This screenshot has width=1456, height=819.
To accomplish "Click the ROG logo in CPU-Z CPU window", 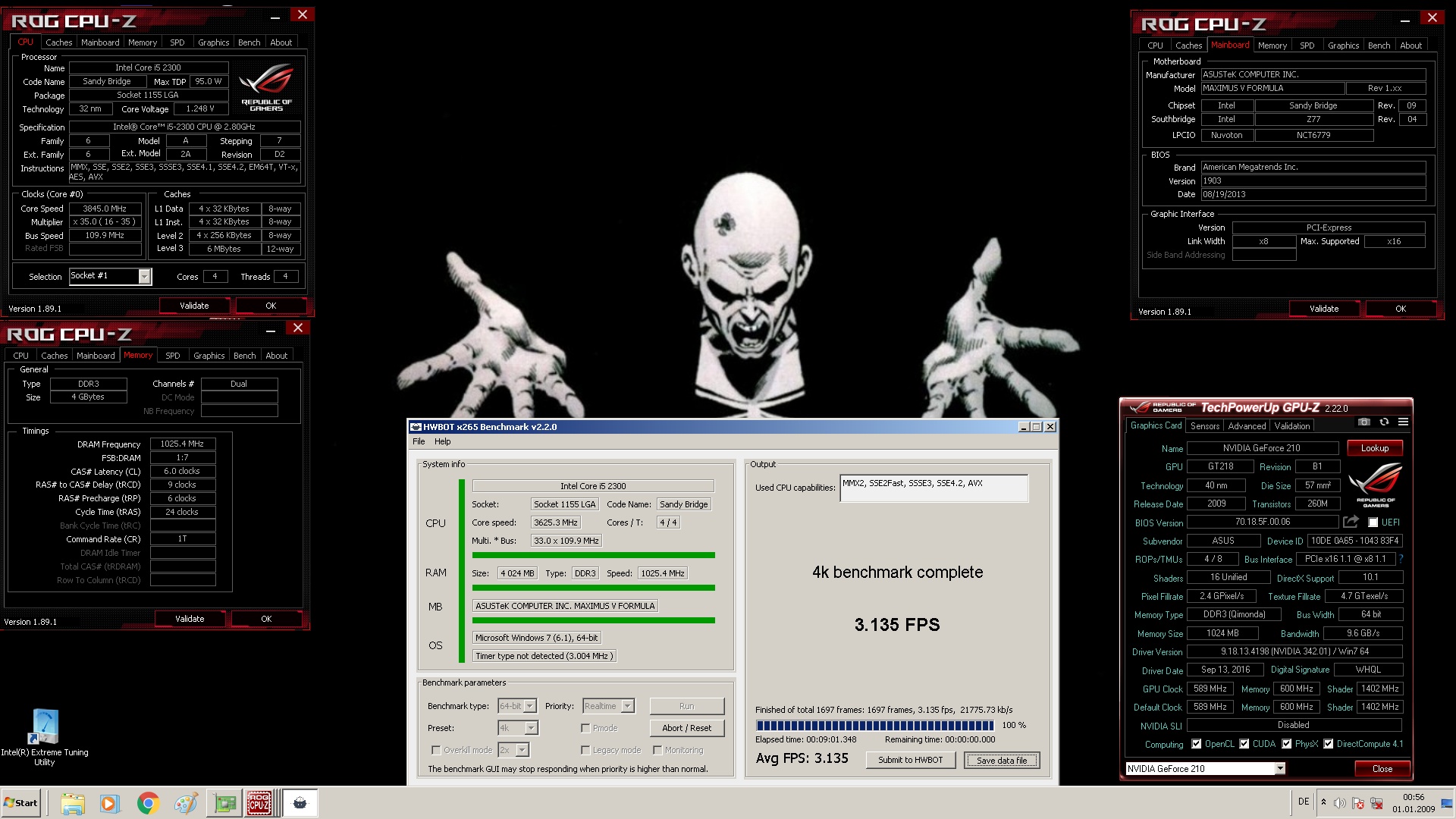I will 266,87.
